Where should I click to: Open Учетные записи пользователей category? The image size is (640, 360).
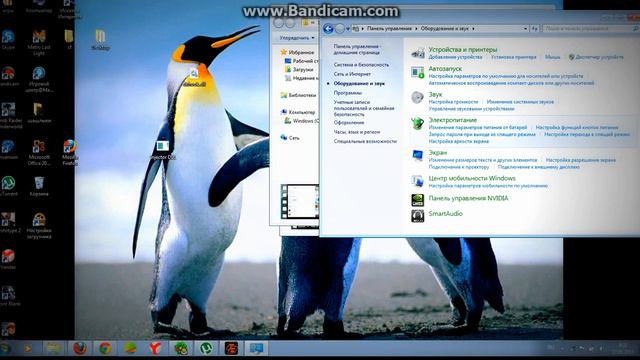click(x=364, y=108)
